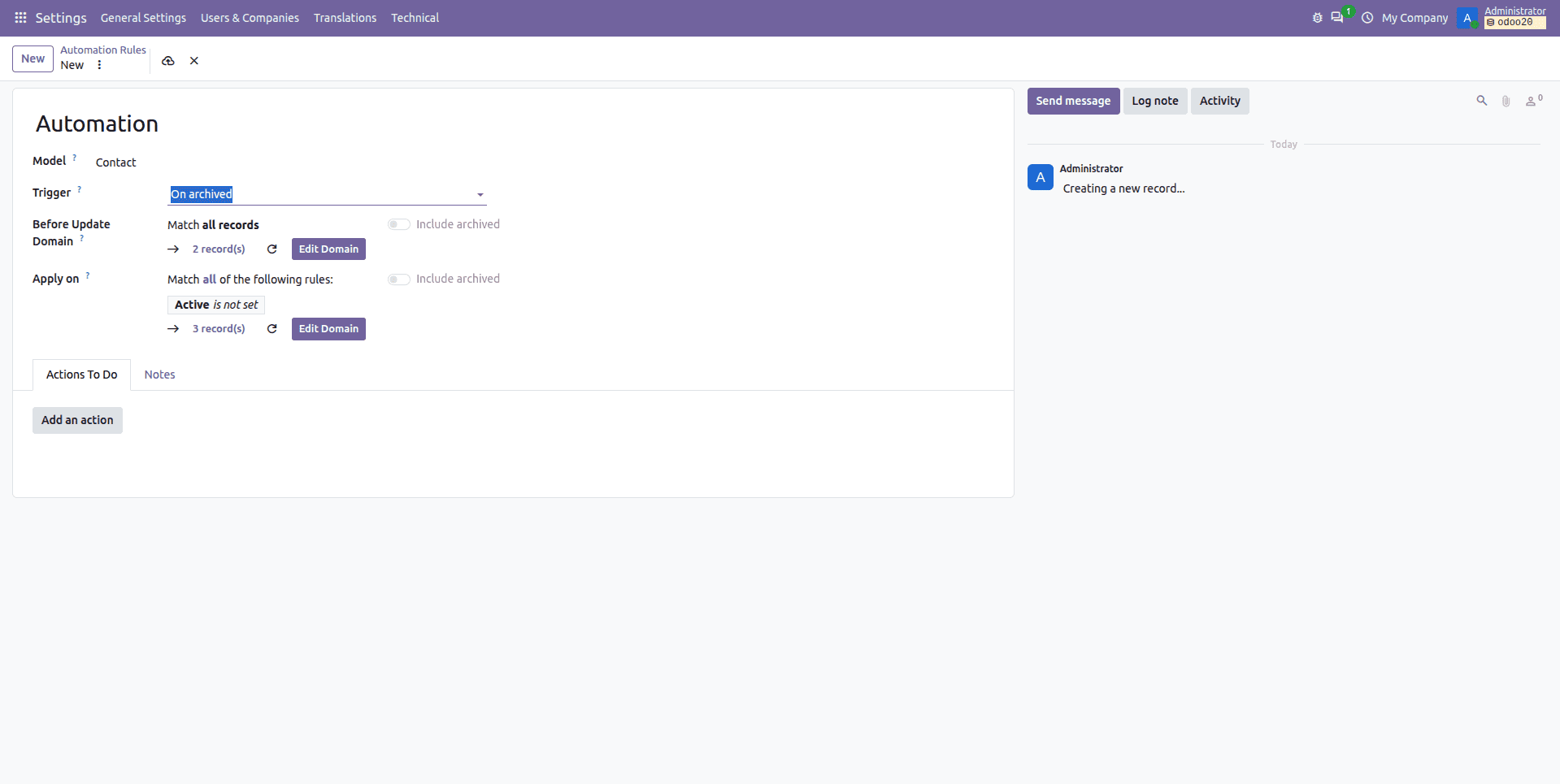The image size is (1560, 784).
Task: Open Technical menu
Action: pyautogui.click(x=415, y=18)
